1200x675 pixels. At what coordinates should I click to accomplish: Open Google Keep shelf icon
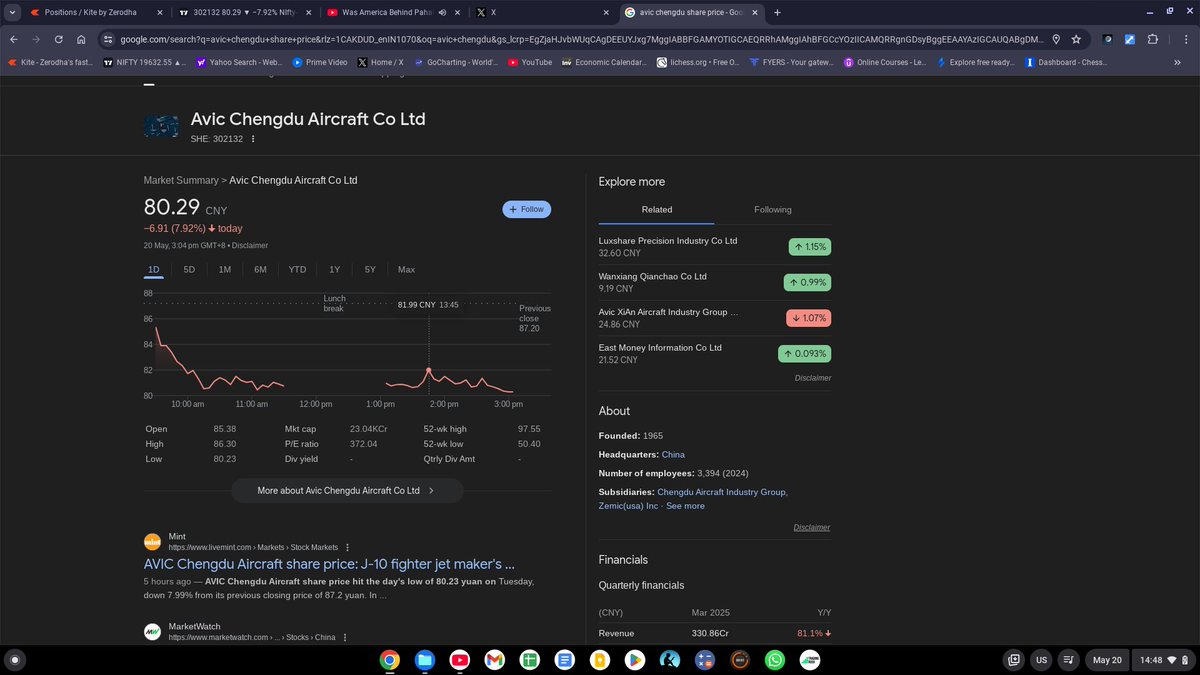(x=599, y=660)
